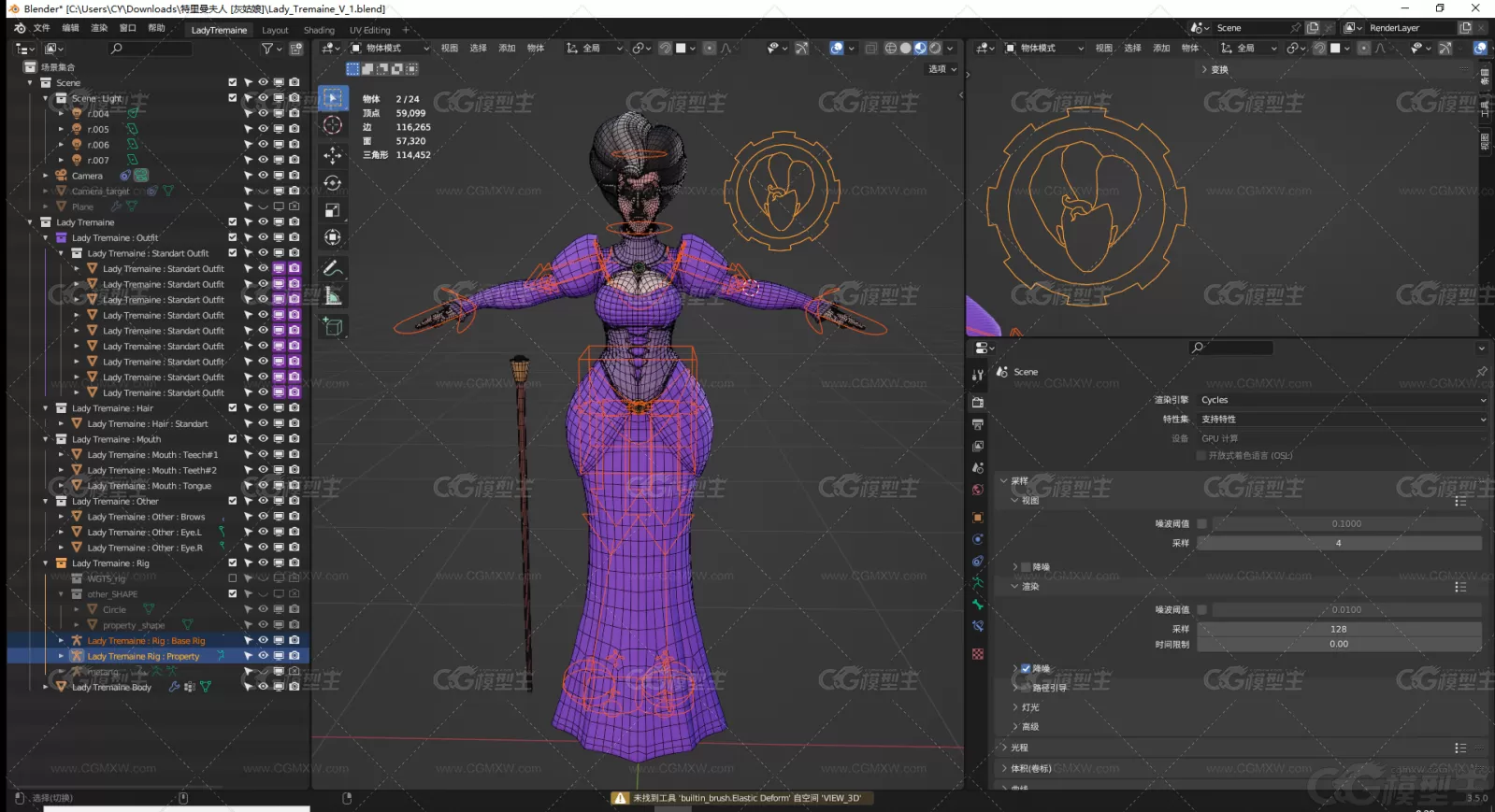Switch left viewport to rendered shading
This screenshot has height=812, width=1495.
pos(935,48)
